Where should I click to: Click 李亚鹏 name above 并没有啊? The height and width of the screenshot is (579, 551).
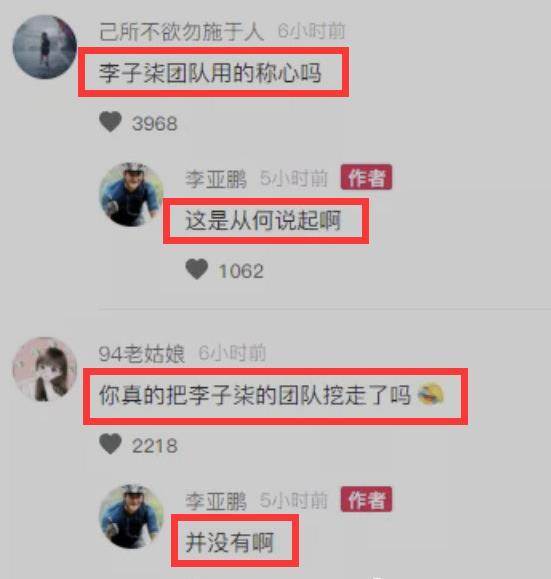(216, 501)
